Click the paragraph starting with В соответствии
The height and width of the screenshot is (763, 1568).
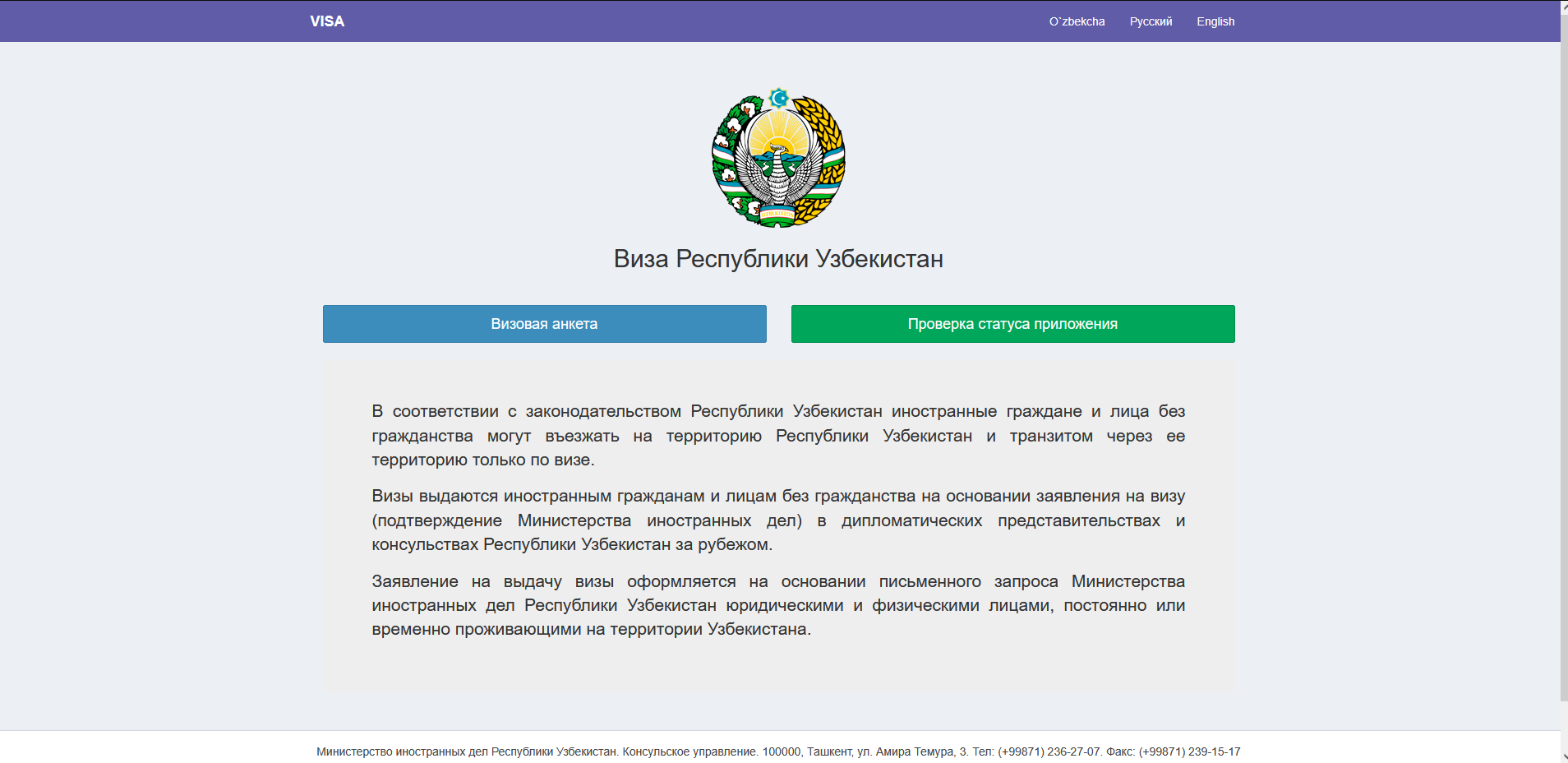coord(778,435)
